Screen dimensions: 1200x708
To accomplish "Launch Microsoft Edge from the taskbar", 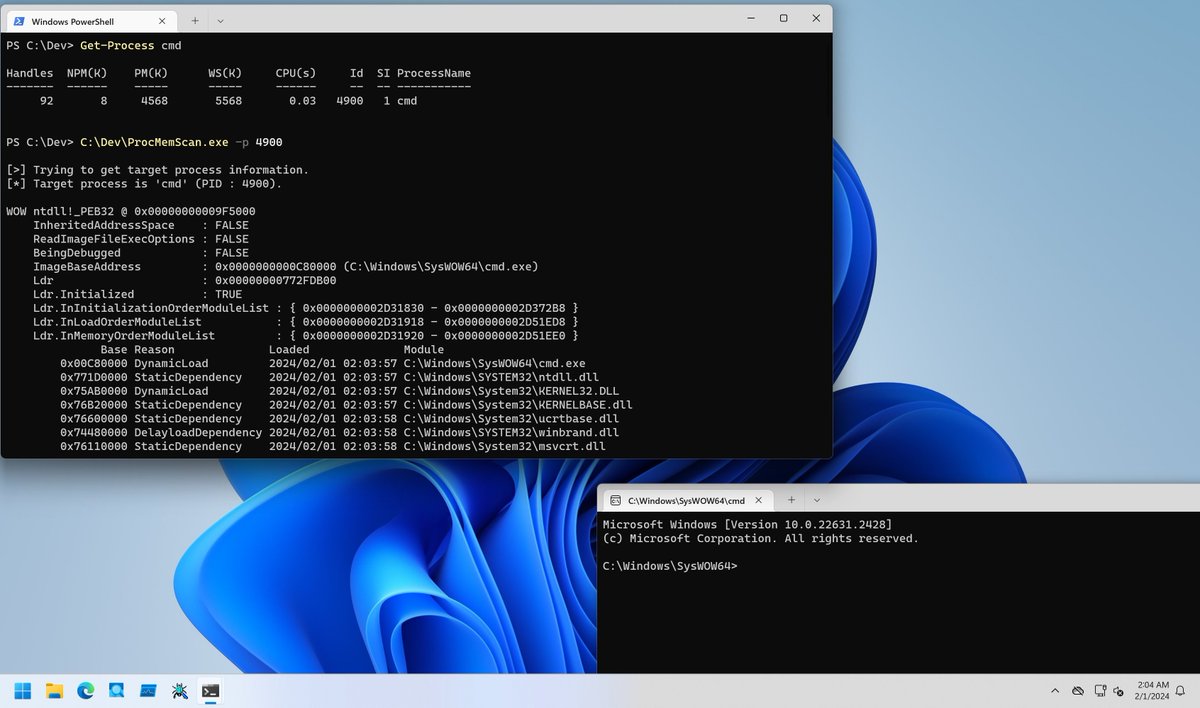I will coord(86,690).
